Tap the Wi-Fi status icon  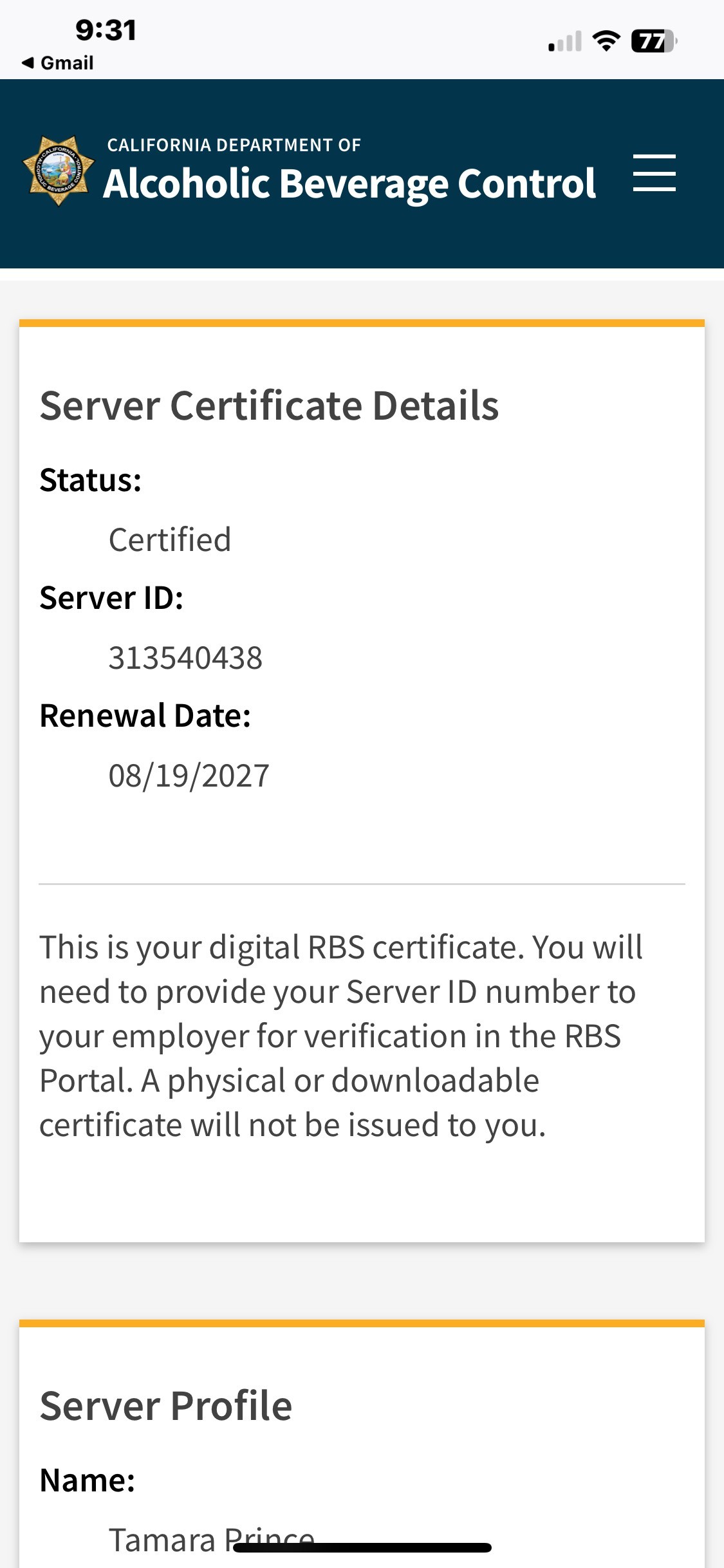pyautogui.click(x=606, y=41)
